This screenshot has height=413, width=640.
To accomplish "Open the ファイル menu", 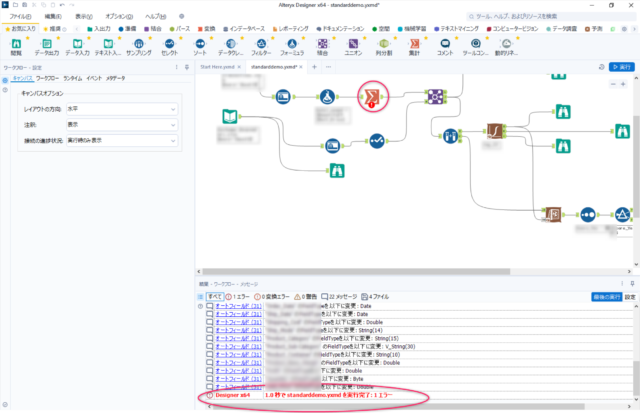I will click(x=20, y=16).
